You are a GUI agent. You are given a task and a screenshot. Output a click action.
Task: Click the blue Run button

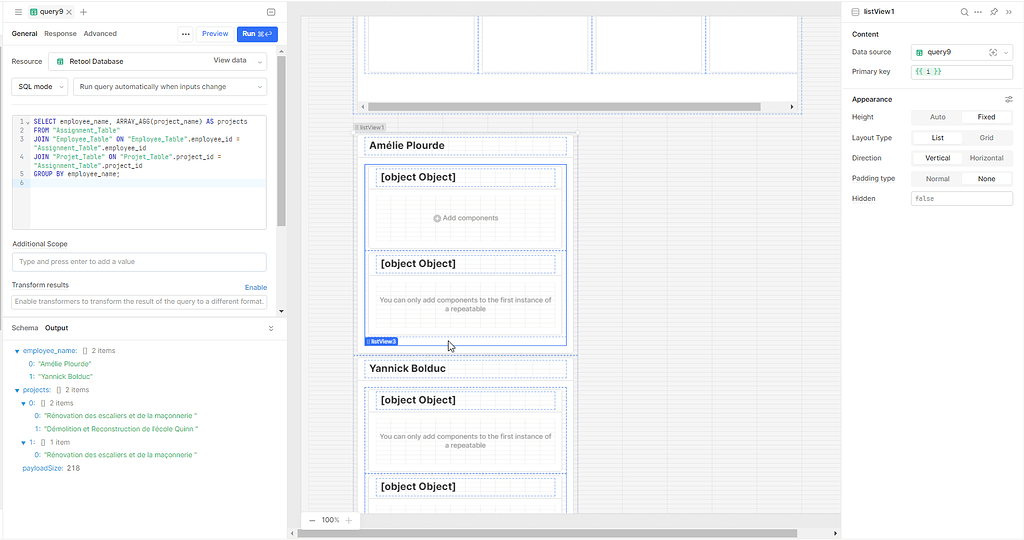pyautogui.click(x=256, y=34)
